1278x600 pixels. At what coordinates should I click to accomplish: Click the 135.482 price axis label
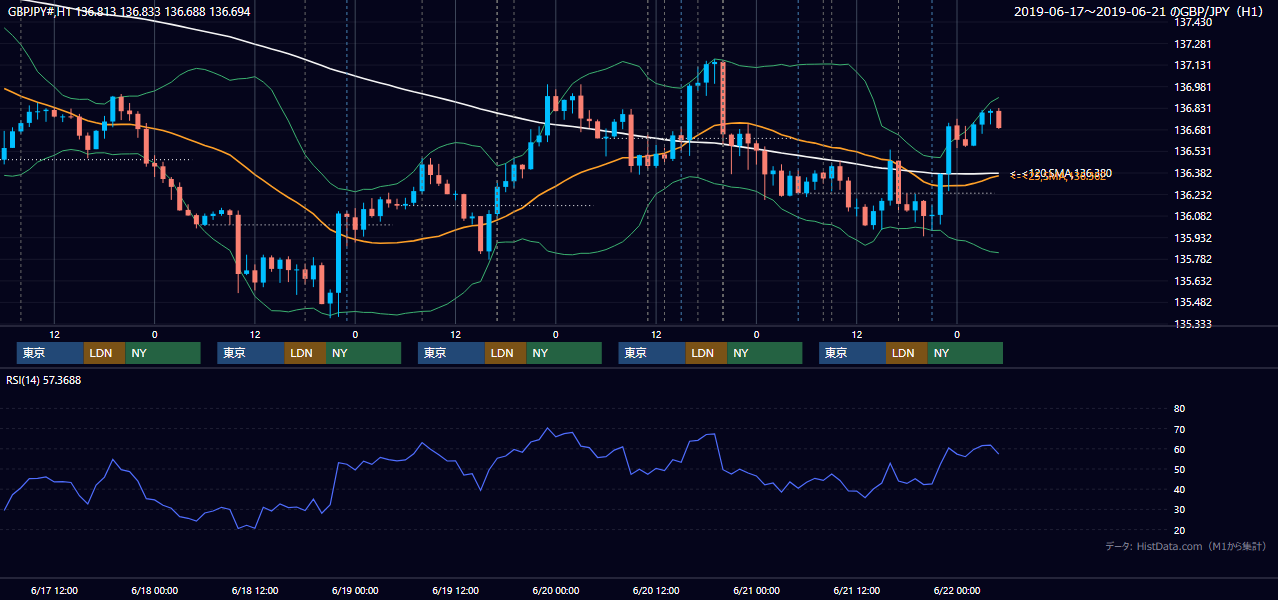point(1194,302)
